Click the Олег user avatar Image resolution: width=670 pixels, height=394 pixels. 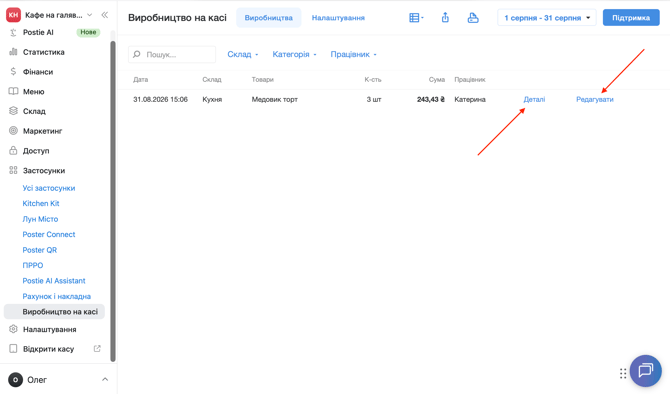(15, 379)
